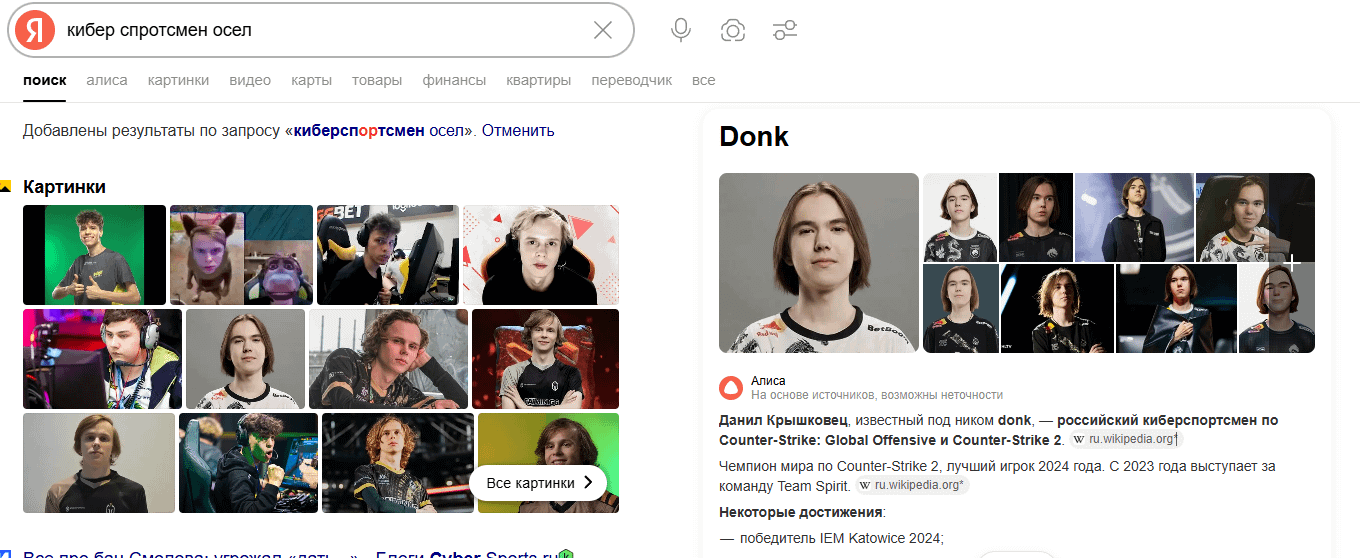The width and height of the screenshot is (1360, 558).
Task: Click the Yandex logo in search bar
Action: coord(36,30)
